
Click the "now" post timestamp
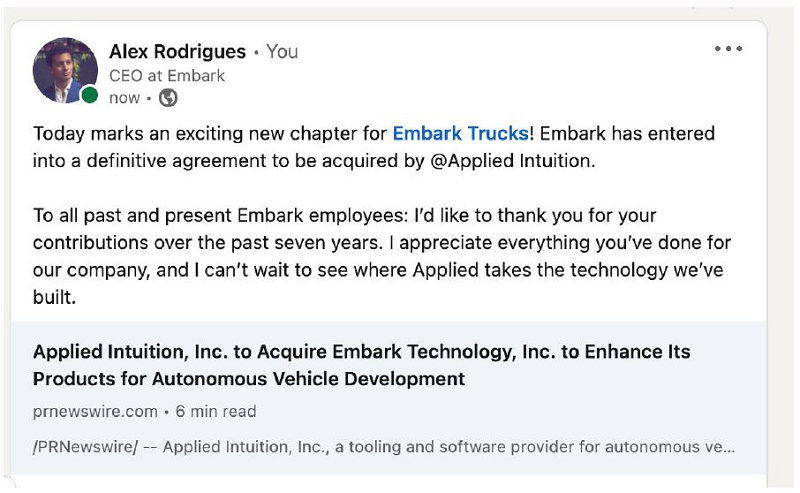click(x=124, y=98)
